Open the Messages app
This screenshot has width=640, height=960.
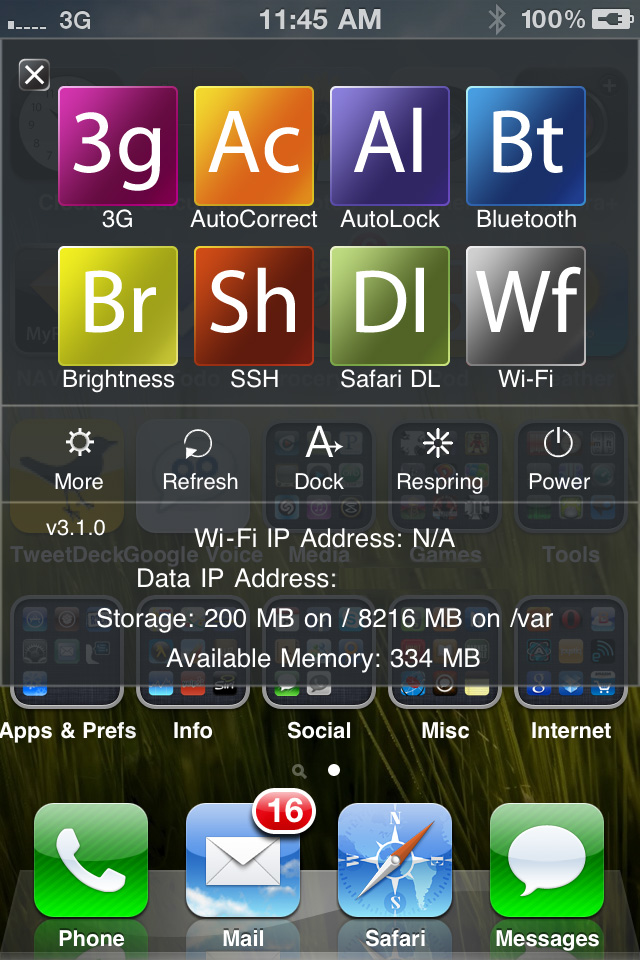click(547, 860)
